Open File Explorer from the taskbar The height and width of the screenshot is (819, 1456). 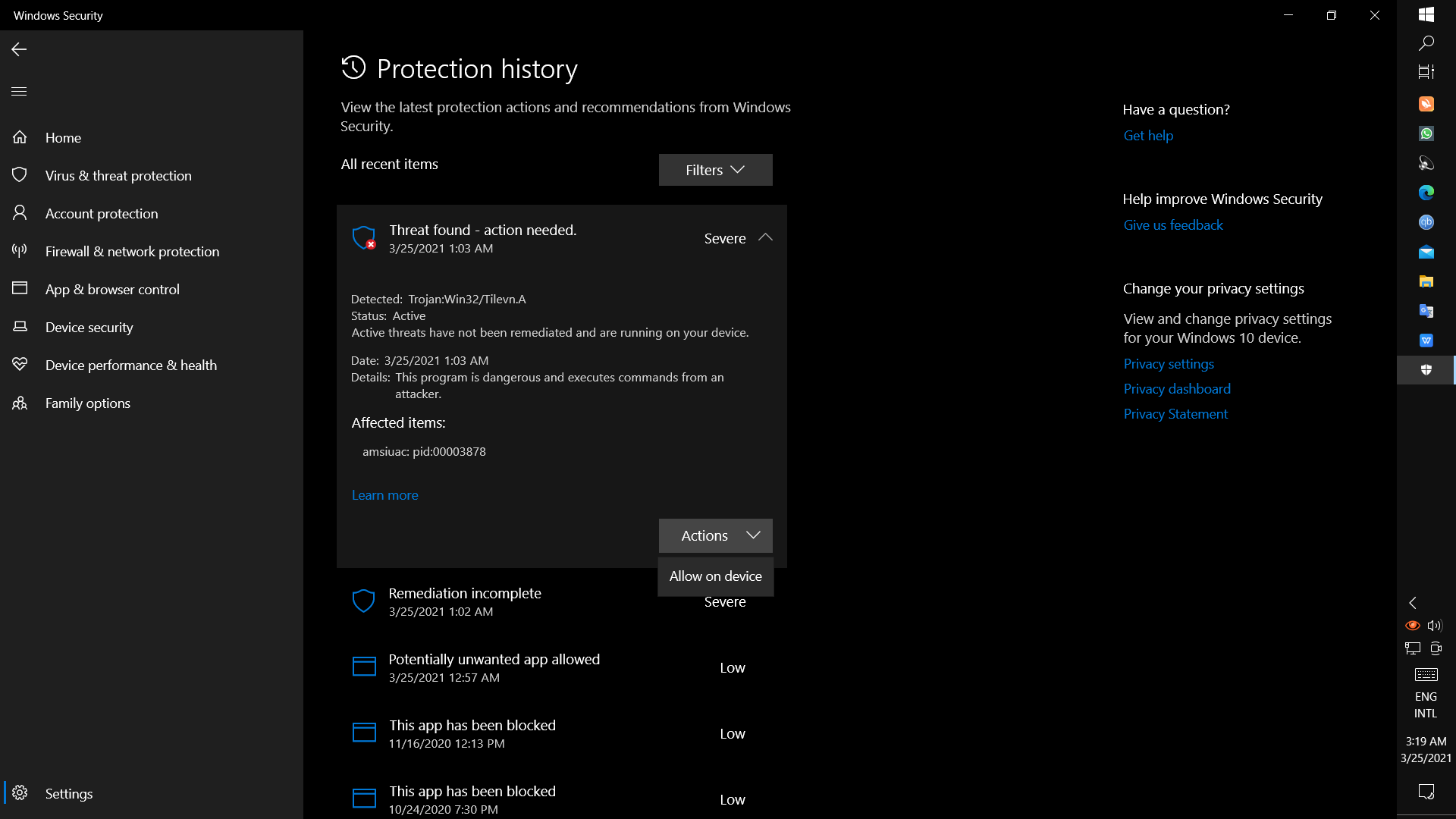click(1426, 281)
